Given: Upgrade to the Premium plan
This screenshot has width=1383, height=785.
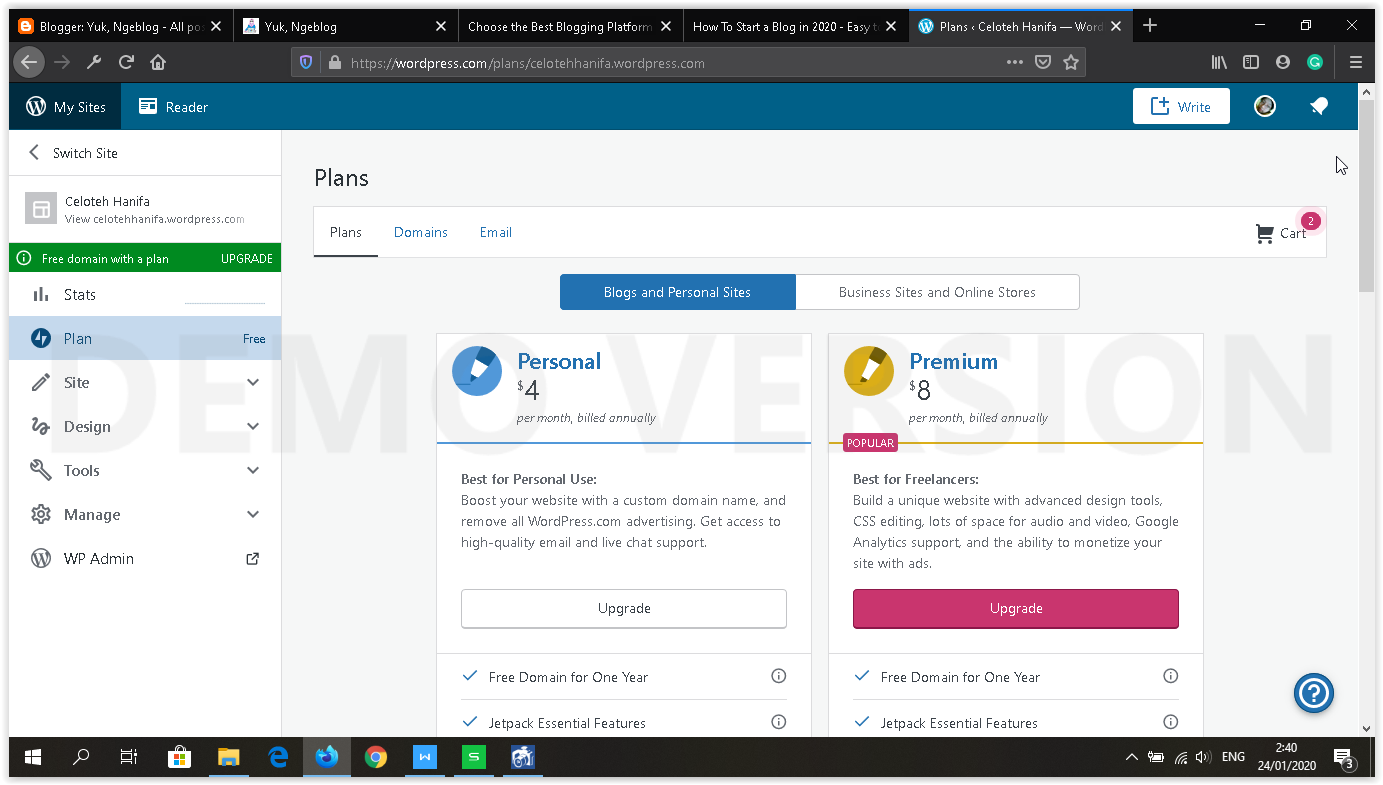Looking at the screenshot, I should [x=1016, y=608].
